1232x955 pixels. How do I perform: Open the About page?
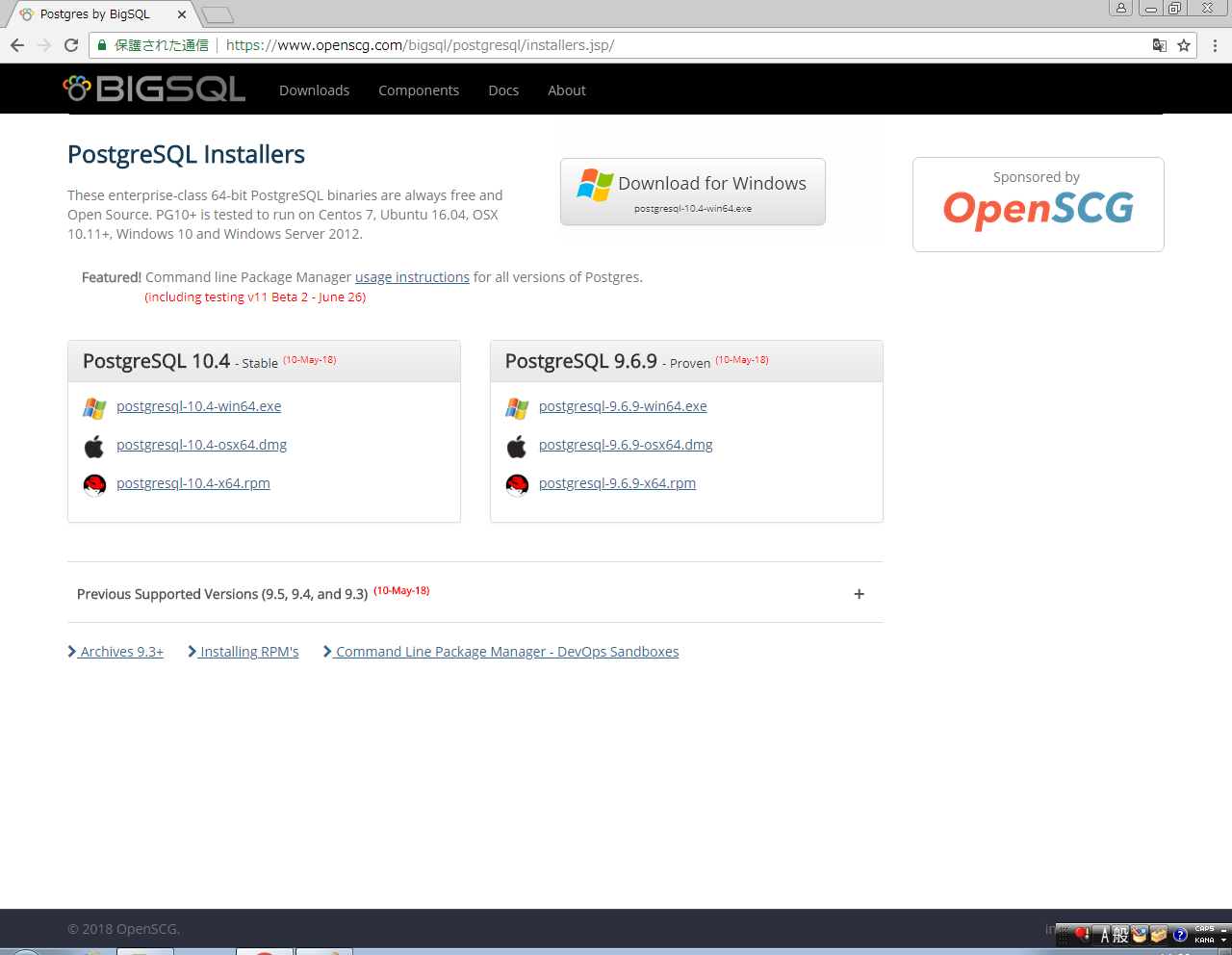point(567,90)
